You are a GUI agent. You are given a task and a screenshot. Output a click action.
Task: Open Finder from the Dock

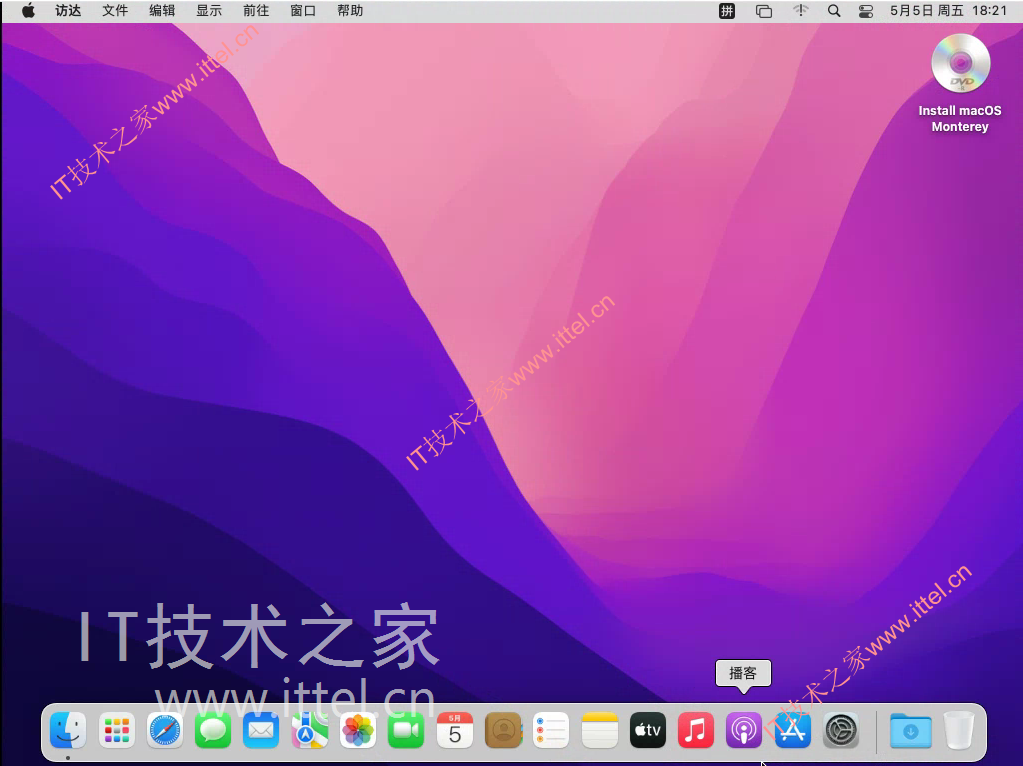[68, 730]
